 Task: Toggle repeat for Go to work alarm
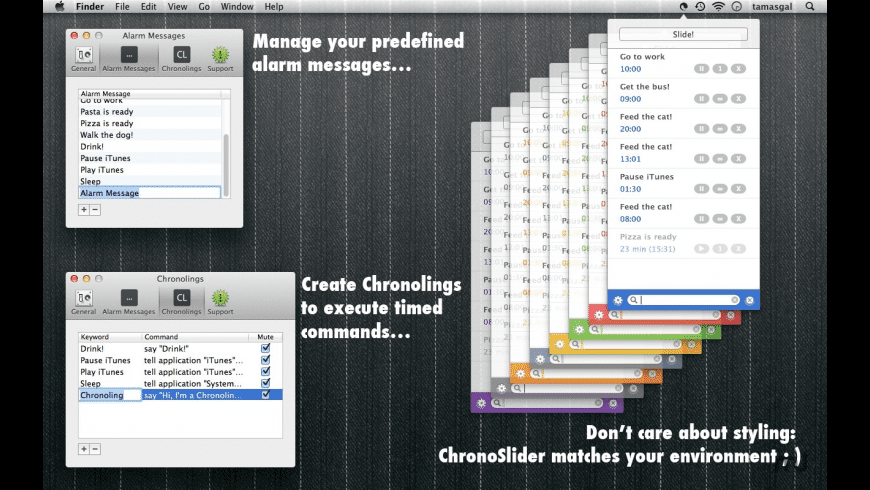720,69
